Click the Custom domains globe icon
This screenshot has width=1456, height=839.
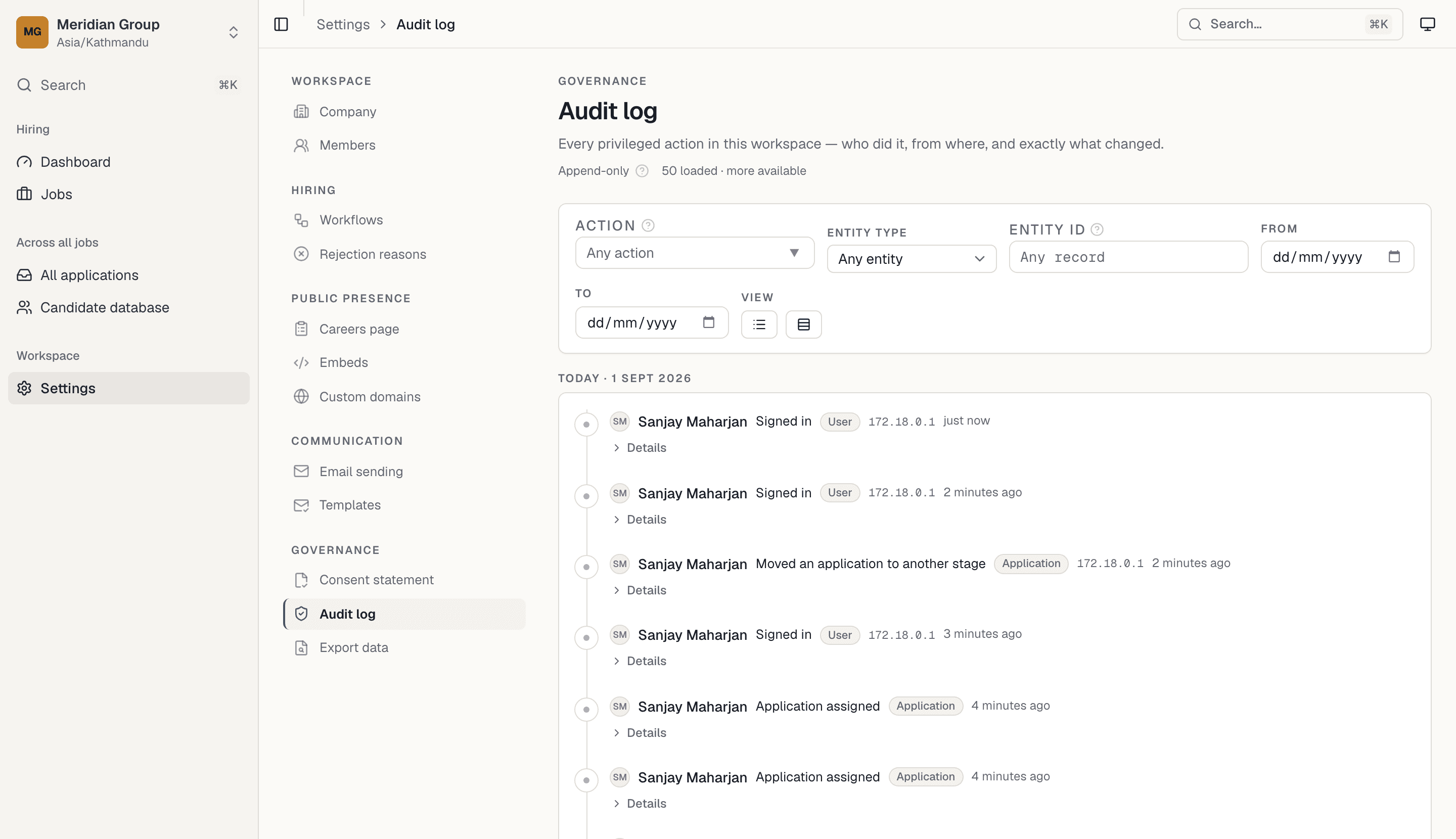pyautogui.click(x=301, y=396)
